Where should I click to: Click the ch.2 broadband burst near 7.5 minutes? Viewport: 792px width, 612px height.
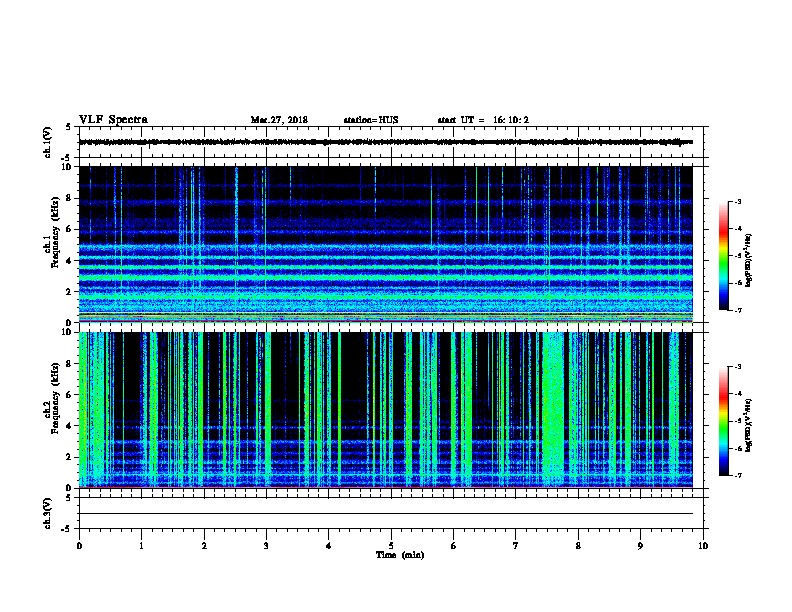pyautogui.click(x=553, y=410)
